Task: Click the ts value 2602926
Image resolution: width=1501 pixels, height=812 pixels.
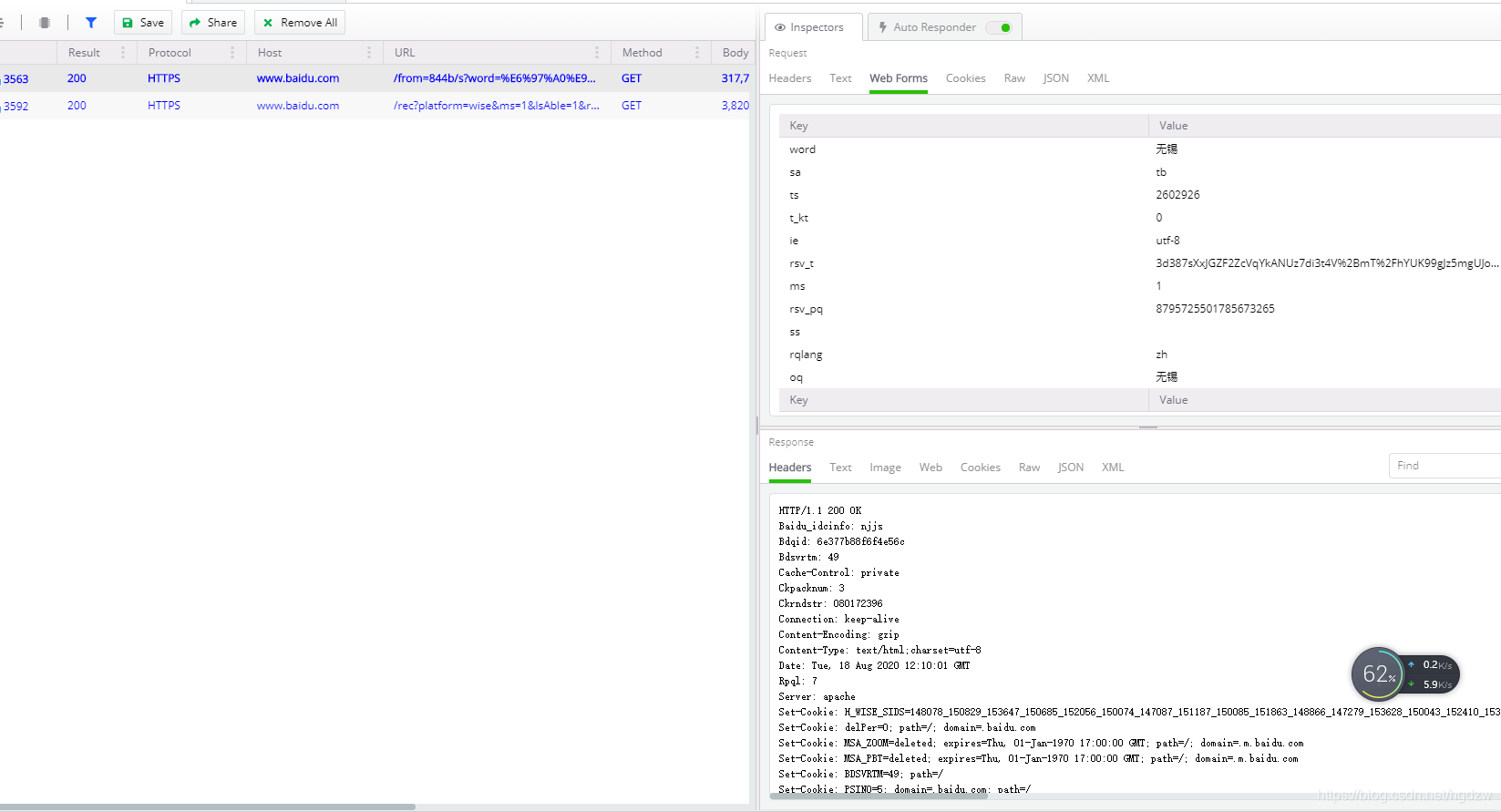Action: coord(1177,195)
